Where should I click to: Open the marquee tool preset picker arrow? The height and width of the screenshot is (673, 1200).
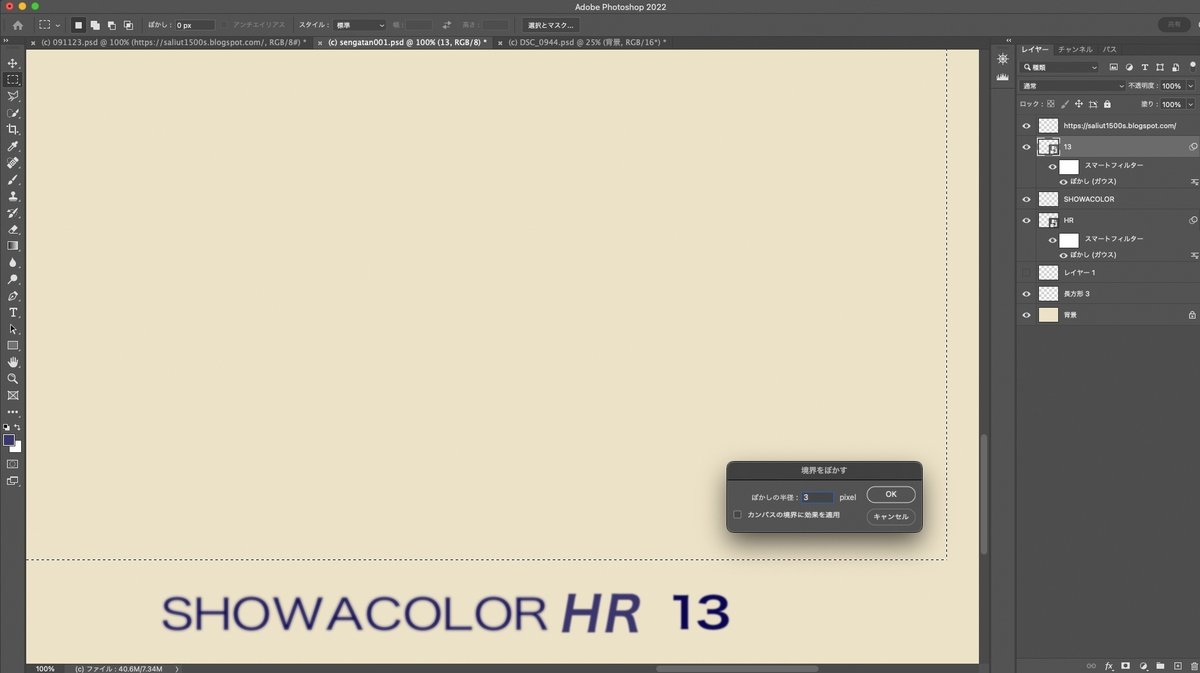(x=58, y=24)
